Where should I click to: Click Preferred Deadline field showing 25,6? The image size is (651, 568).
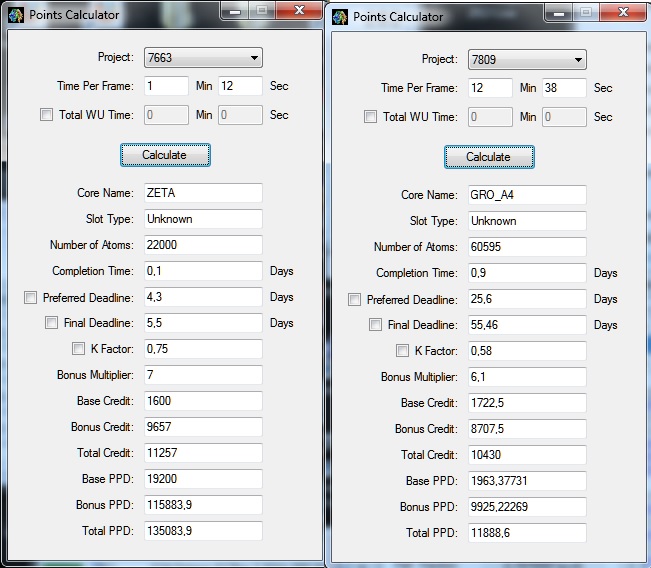(527, 299)
